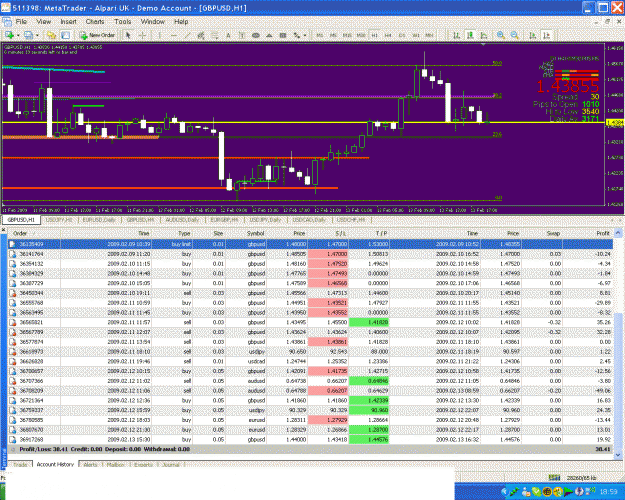Click the system tray clock 18:59
This screenshot has width=625, height=500.
tap(608, 492)
